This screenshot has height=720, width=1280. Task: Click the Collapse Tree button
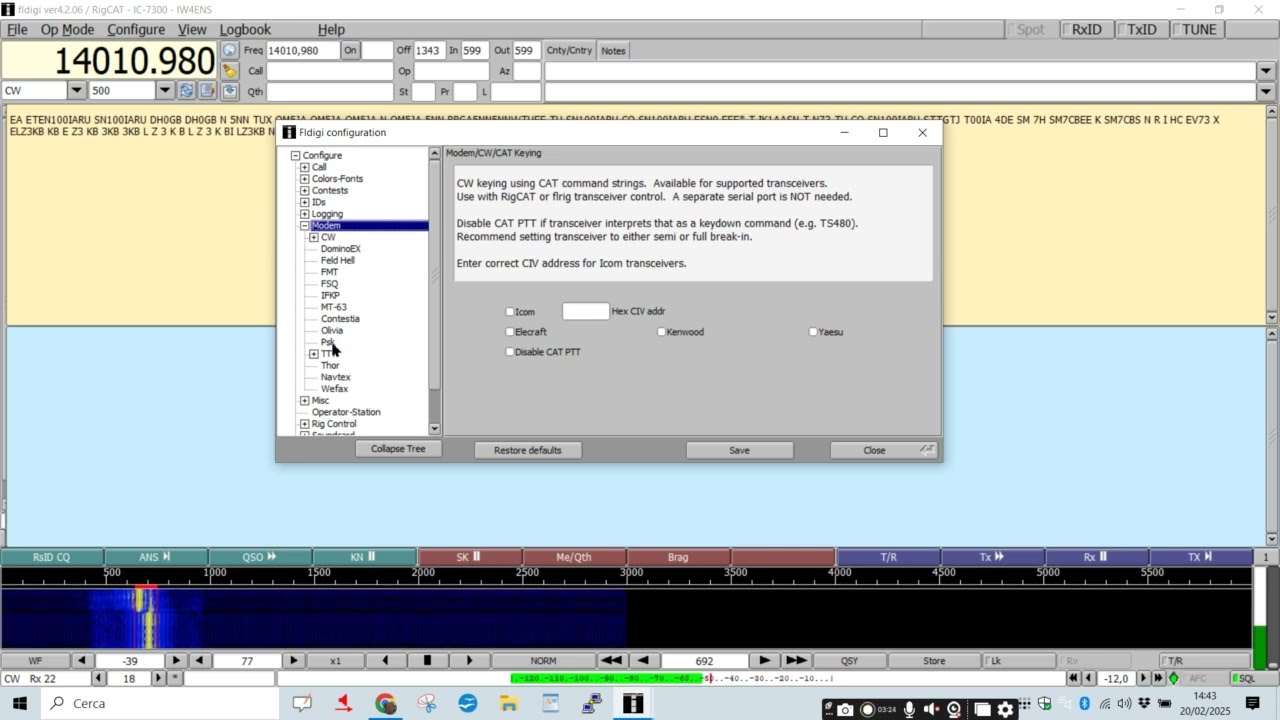coord(398,449)
